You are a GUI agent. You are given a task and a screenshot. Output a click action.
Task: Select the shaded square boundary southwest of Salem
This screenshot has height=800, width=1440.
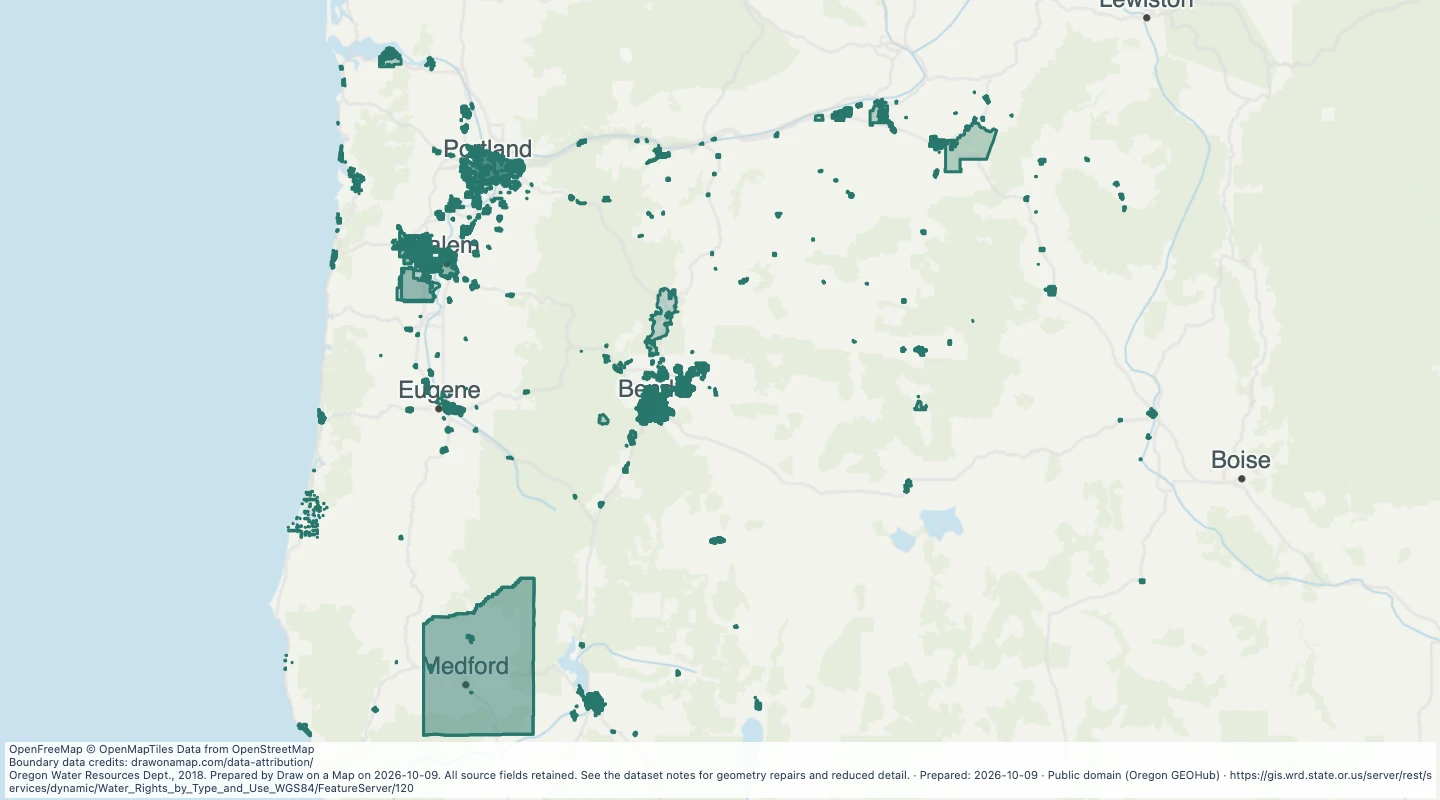pyautogui.click(x=416, y=285)
